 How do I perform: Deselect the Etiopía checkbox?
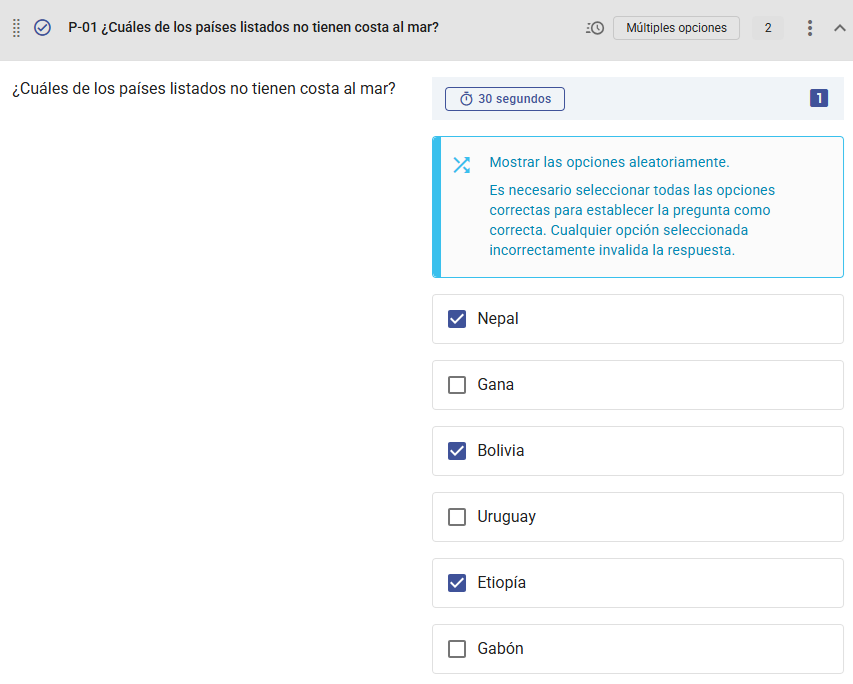(457, 583)
